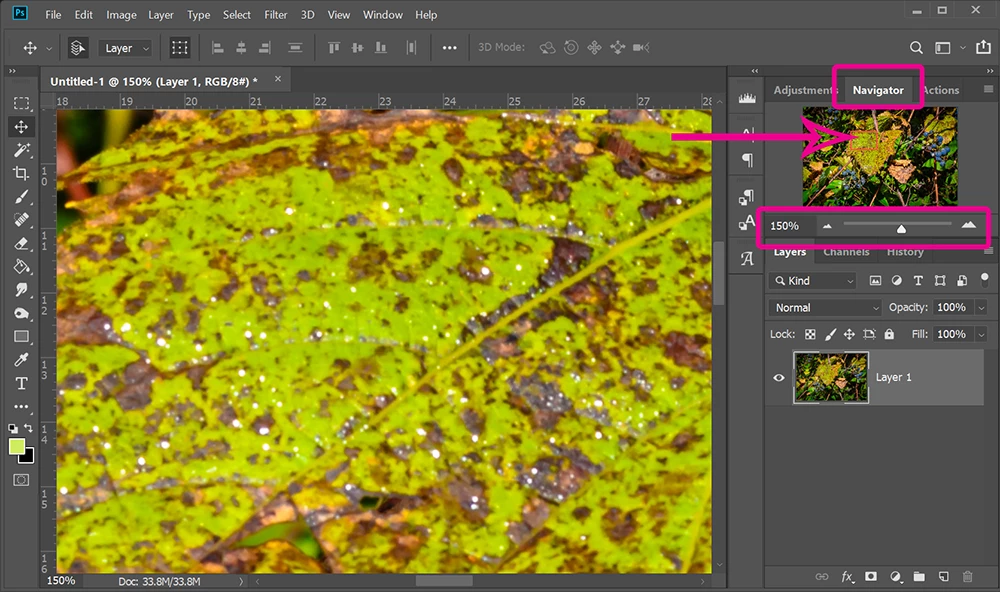Image resolution: width=1000 pixels, height=592 pixels.
Task: Add a layer style fx
Action: point(846,577)
